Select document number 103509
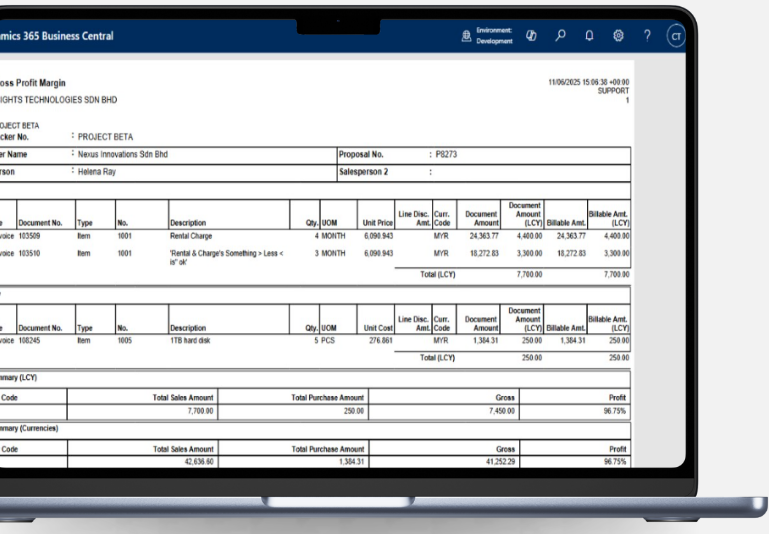The image size is (769, 534). coord(35,237)
